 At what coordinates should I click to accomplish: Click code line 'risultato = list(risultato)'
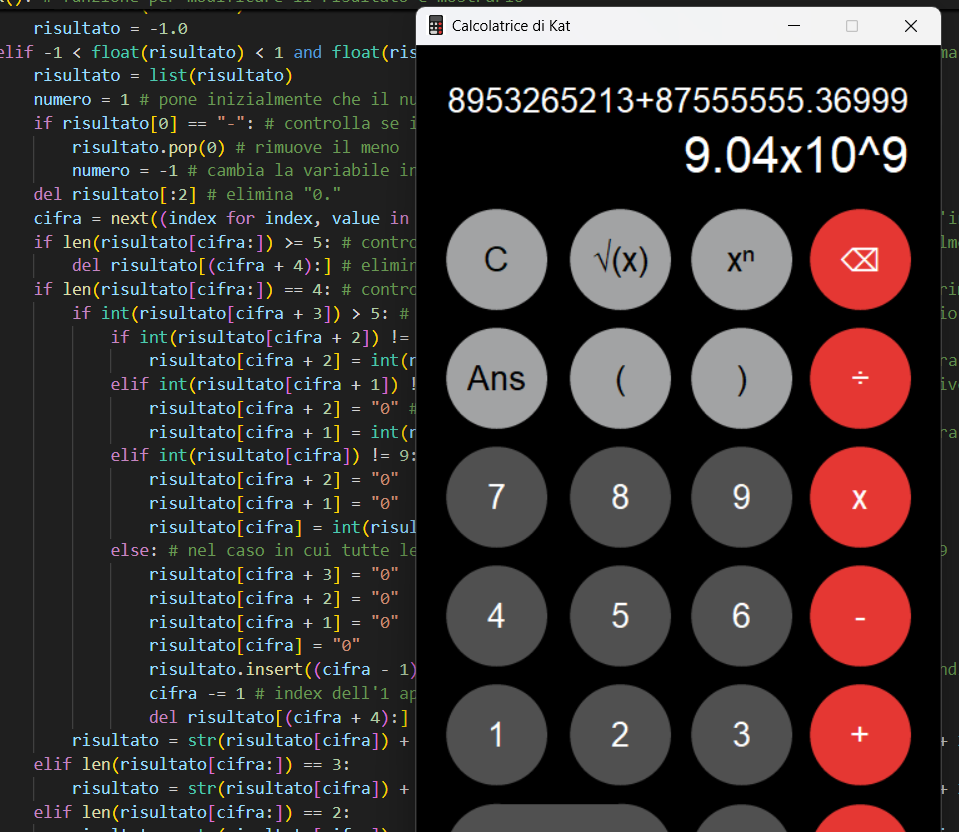pyautogui.click(x=163, y=75)
